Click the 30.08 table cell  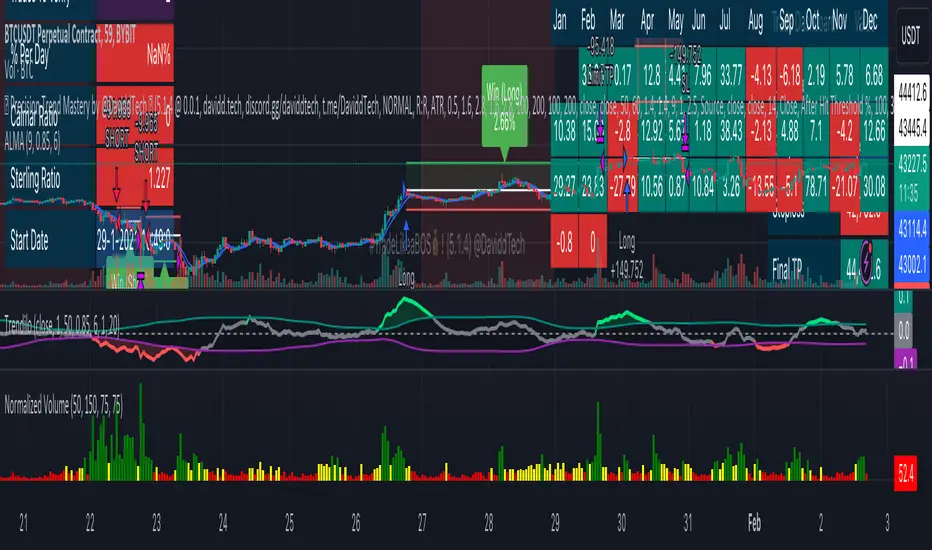click(874, 186)
